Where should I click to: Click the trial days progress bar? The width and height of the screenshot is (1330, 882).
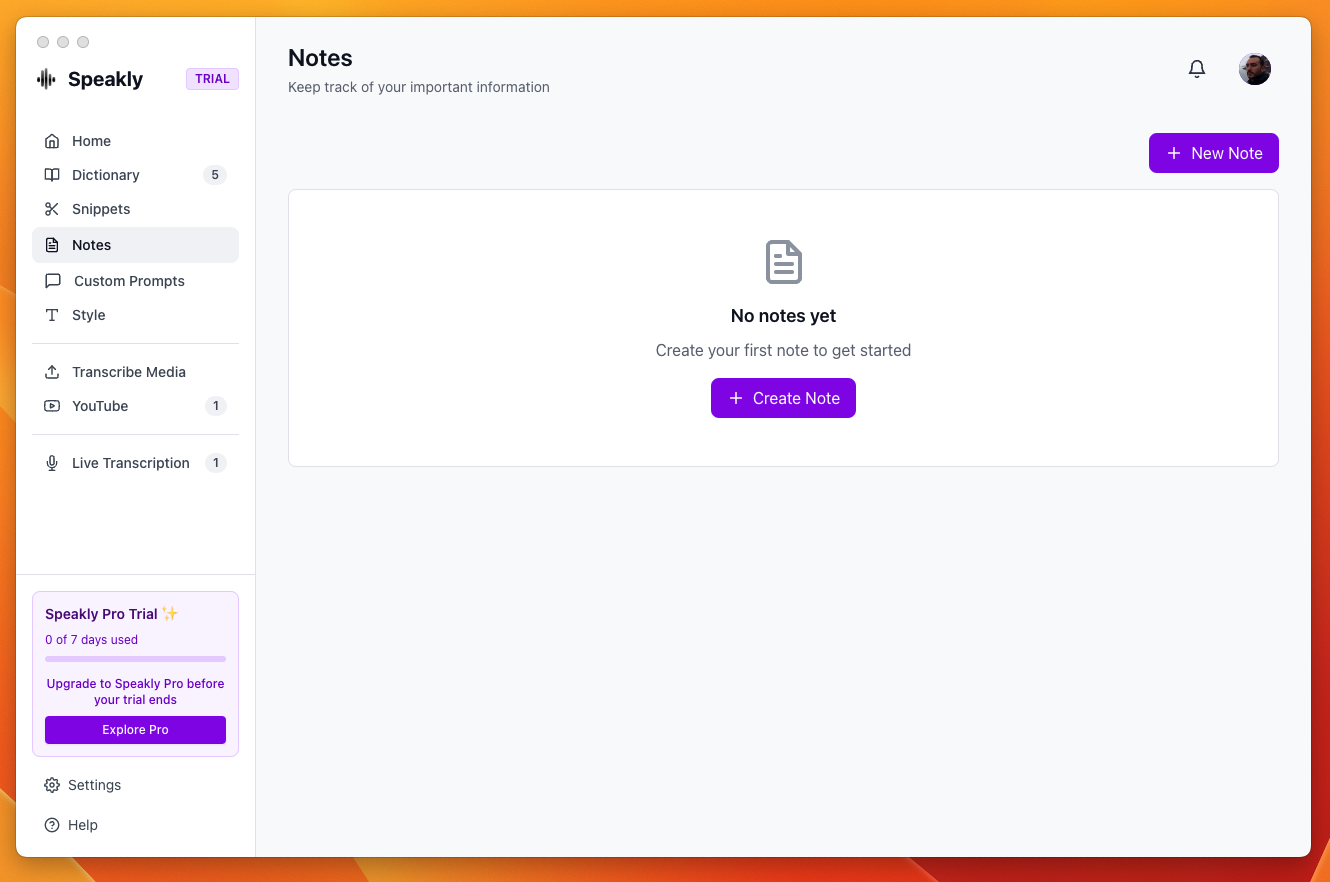pyautogui.click(x=135, y=659)
